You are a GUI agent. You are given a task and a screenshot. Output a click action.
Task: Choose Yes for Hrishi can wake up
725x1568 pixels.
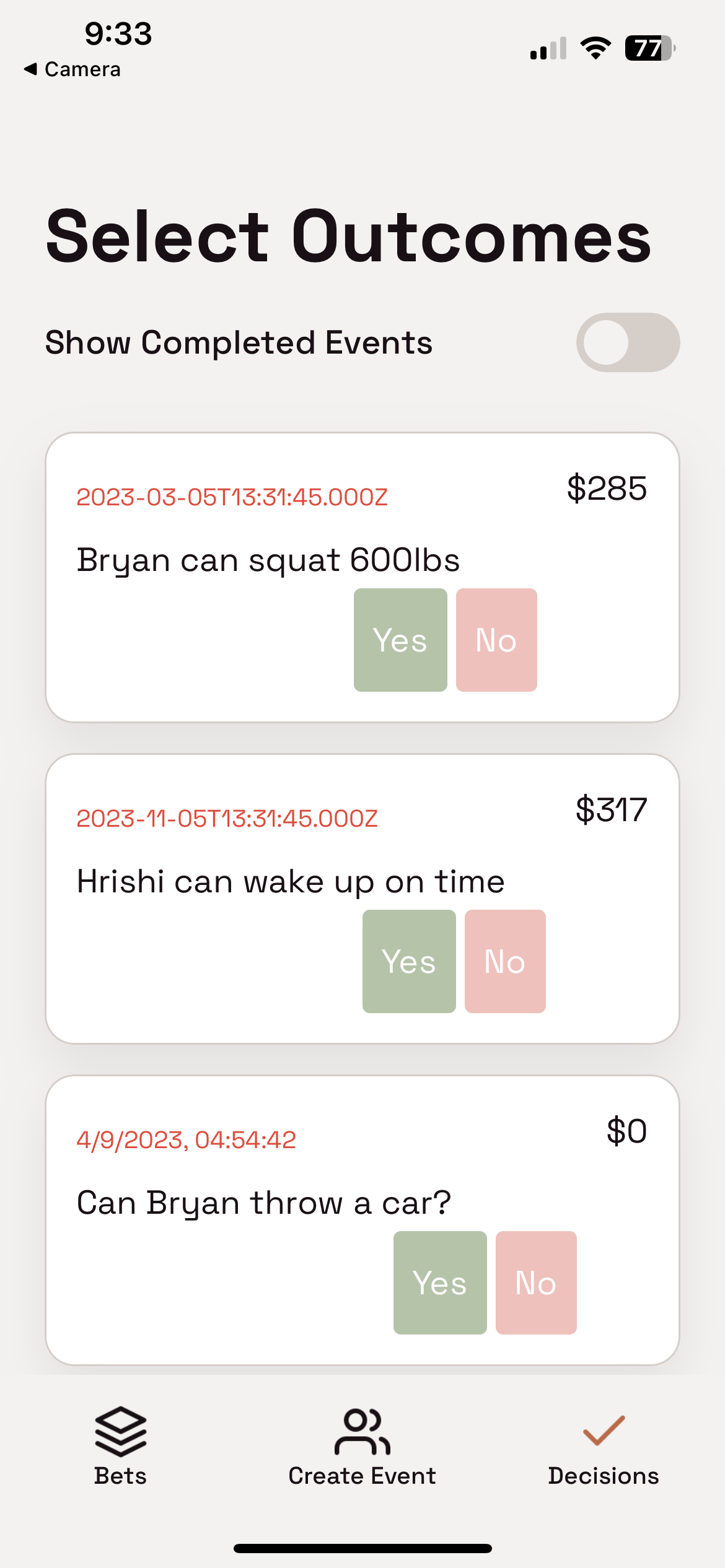(409, 961)
